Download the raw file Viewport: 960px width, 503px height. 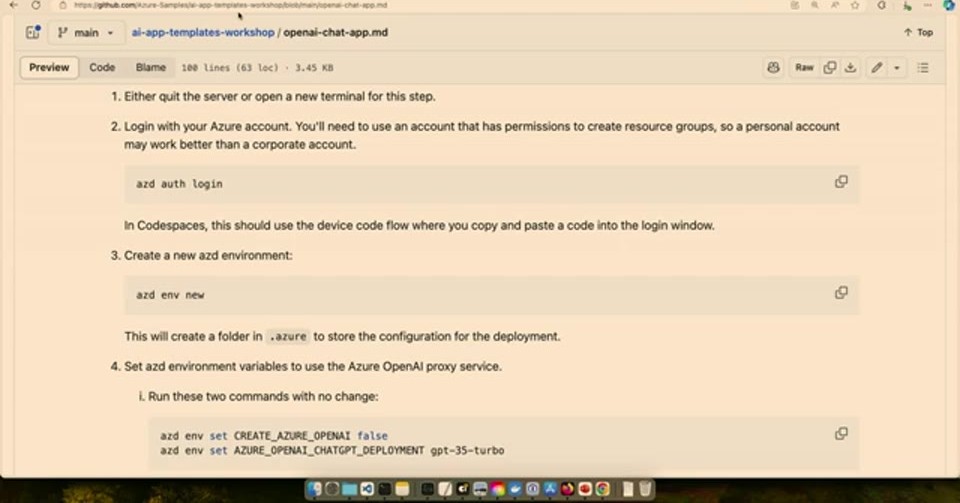pos(850,67)
